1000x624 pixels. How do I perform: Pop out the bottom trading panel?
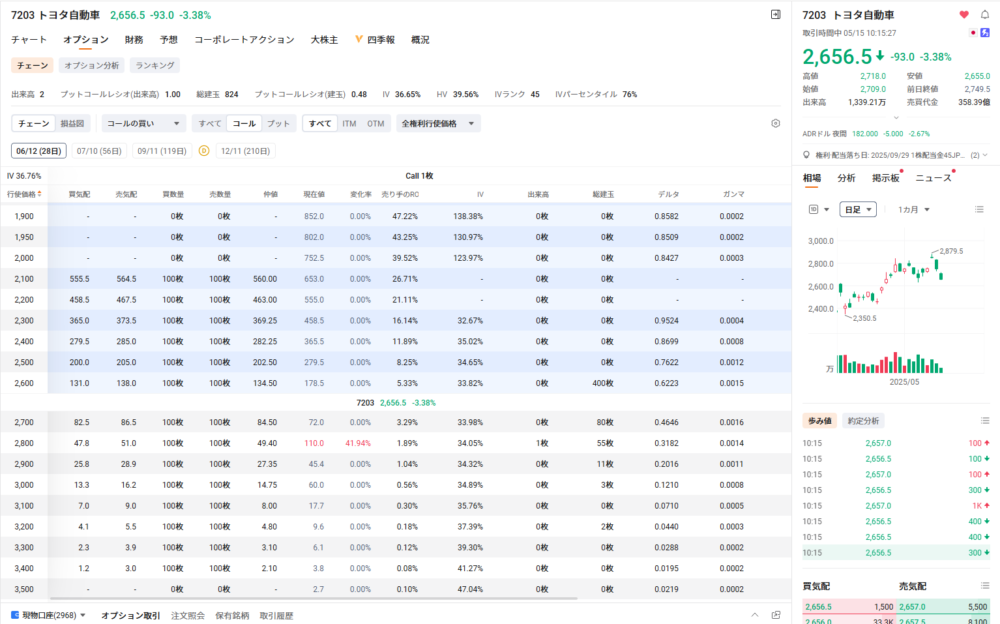tap(776, 615)
